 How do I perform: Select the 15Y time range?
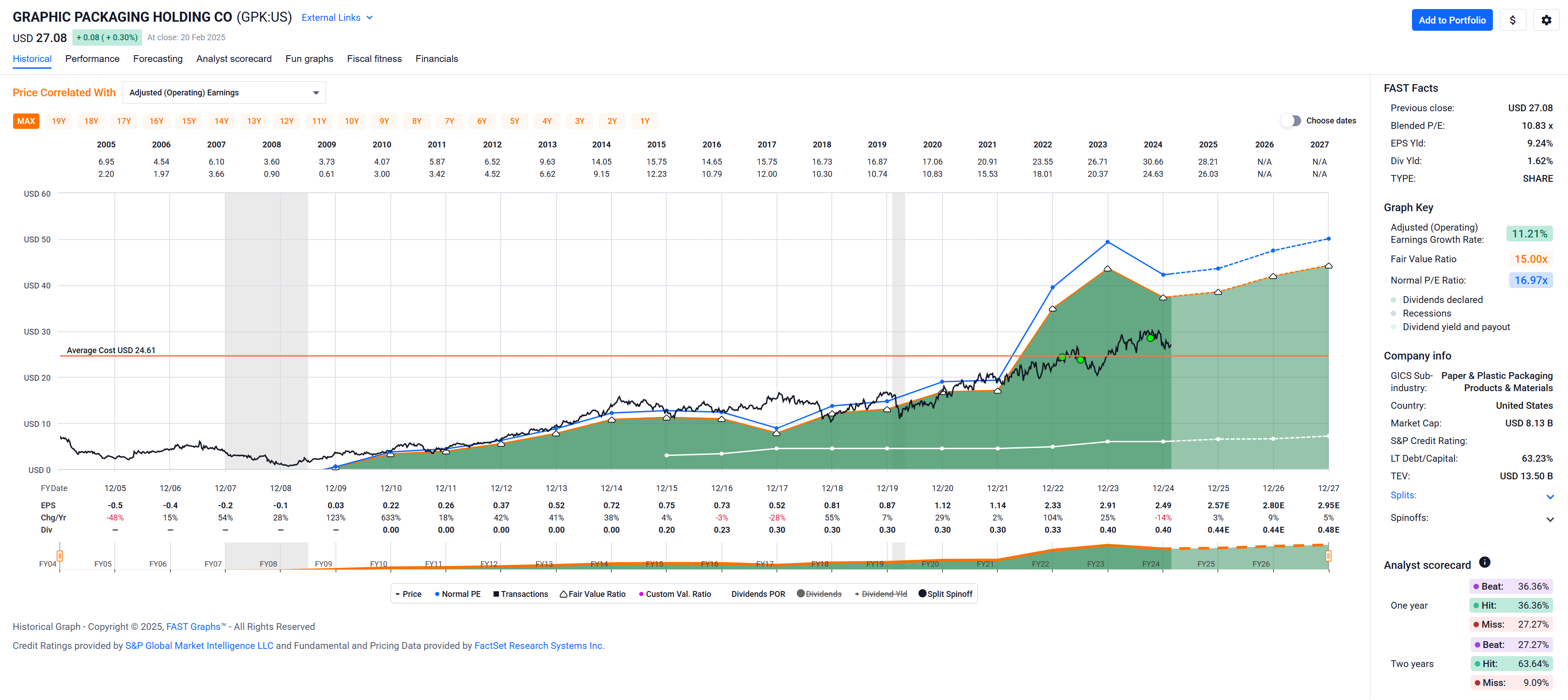coord(189,121)
